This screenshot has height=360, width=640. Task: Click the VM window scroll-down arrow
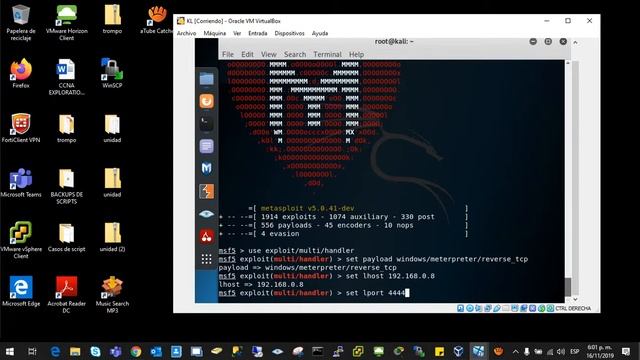pos(575,299)
